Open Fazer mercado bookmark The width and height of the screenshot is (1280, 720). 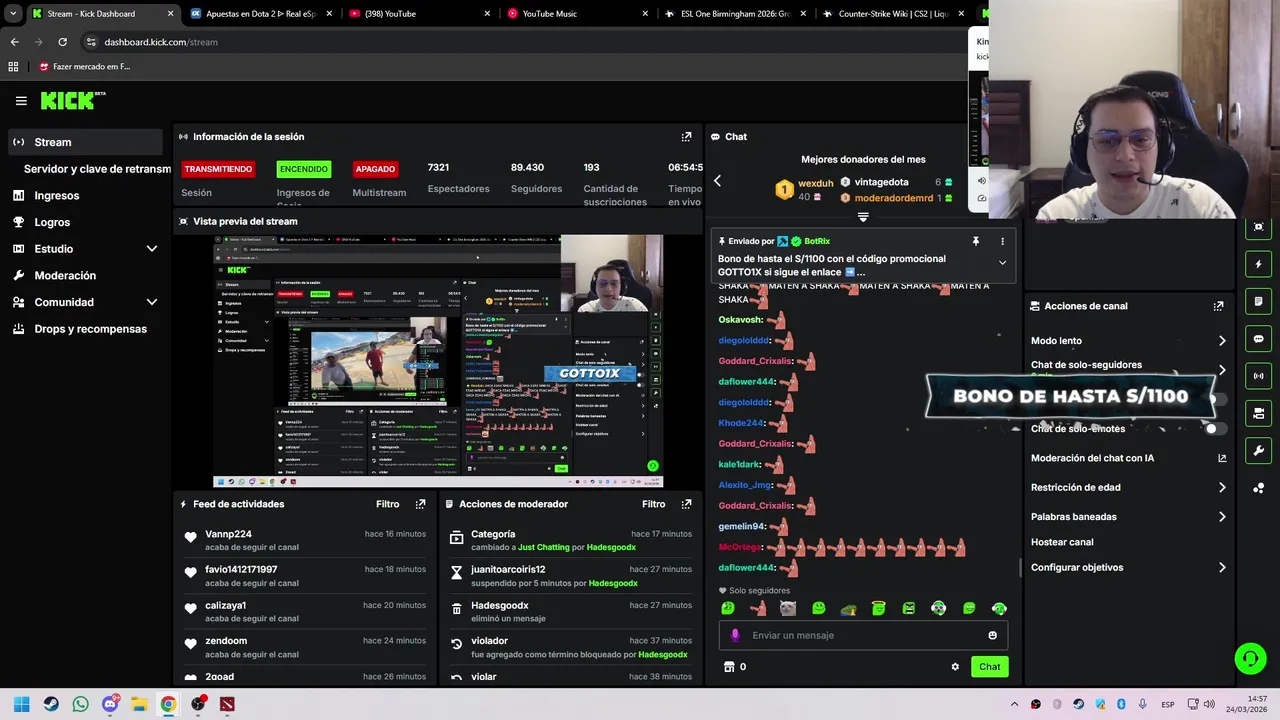point(84,67)
